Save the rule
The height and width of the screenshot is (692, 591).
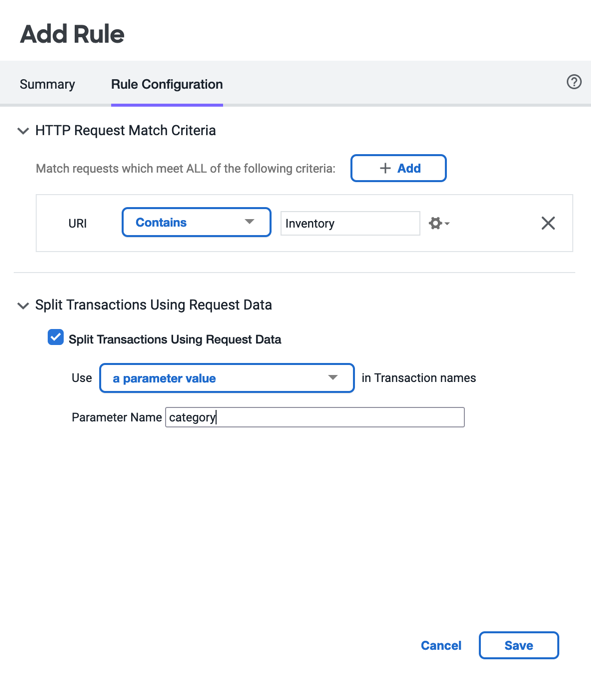(x=519, y=645)
